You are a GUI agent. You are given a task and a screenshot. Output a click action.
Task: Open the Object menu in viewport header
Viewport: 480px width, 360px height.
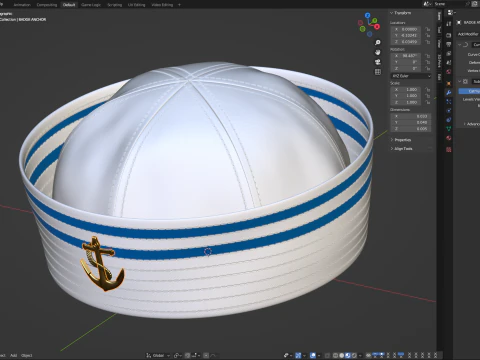coord(27,356)
